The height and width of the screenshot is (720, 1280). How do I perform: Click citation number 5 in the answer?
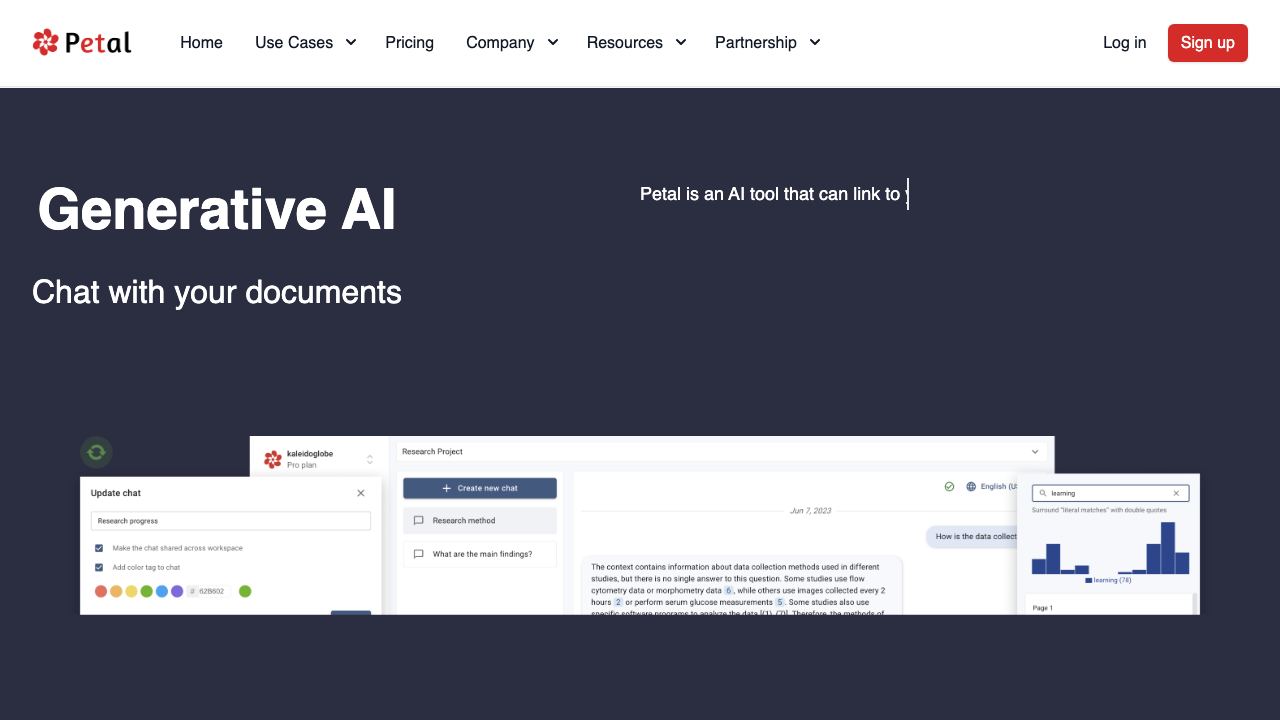coord(780,602)
